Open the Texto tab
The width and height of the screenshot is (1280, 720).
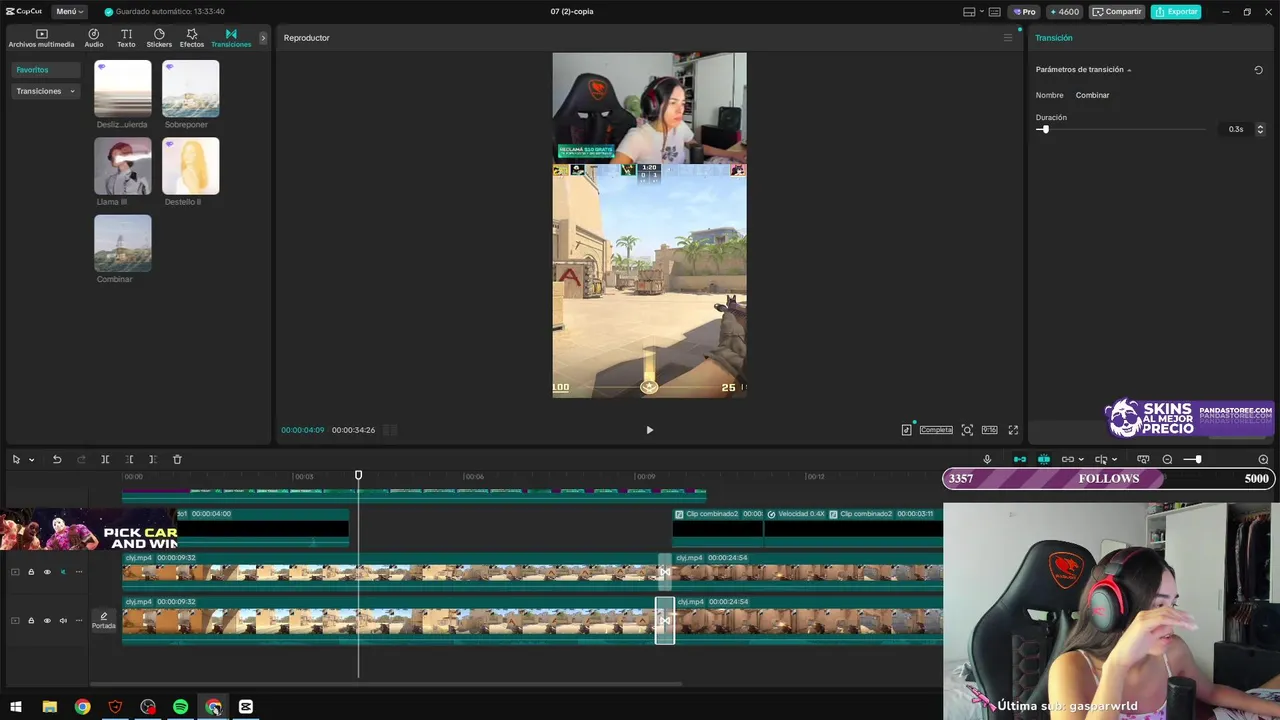point(126,38)
